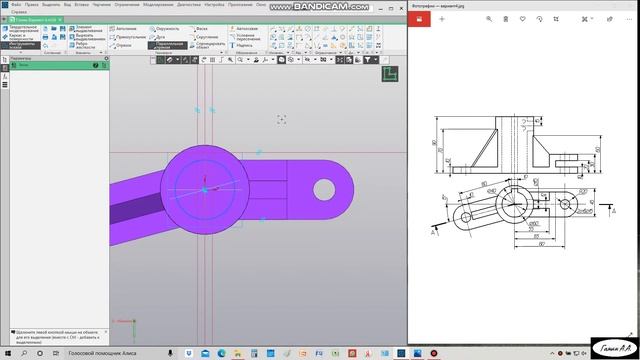Click the Delete trash icon in Photos
The image size is (640, 360).
[x=506, y=19]
